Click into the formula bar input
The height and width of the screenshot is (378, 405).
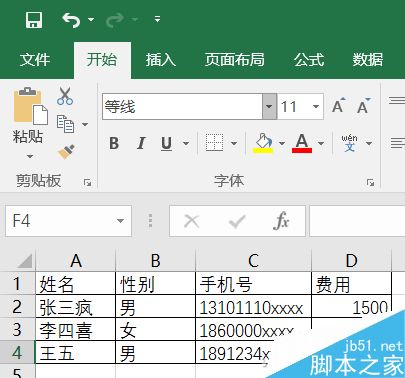click(357, 221)
